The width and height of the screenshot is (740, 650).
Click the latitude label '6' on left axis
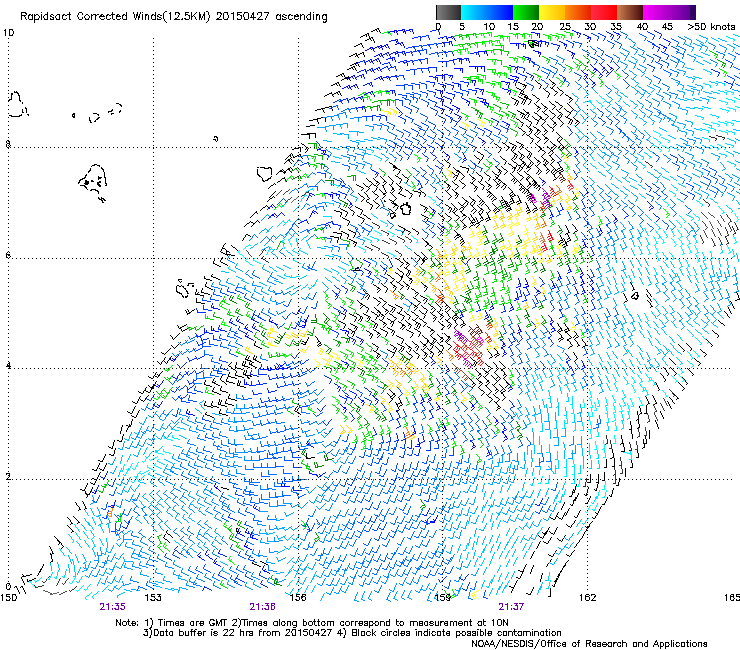coord(8,255)
